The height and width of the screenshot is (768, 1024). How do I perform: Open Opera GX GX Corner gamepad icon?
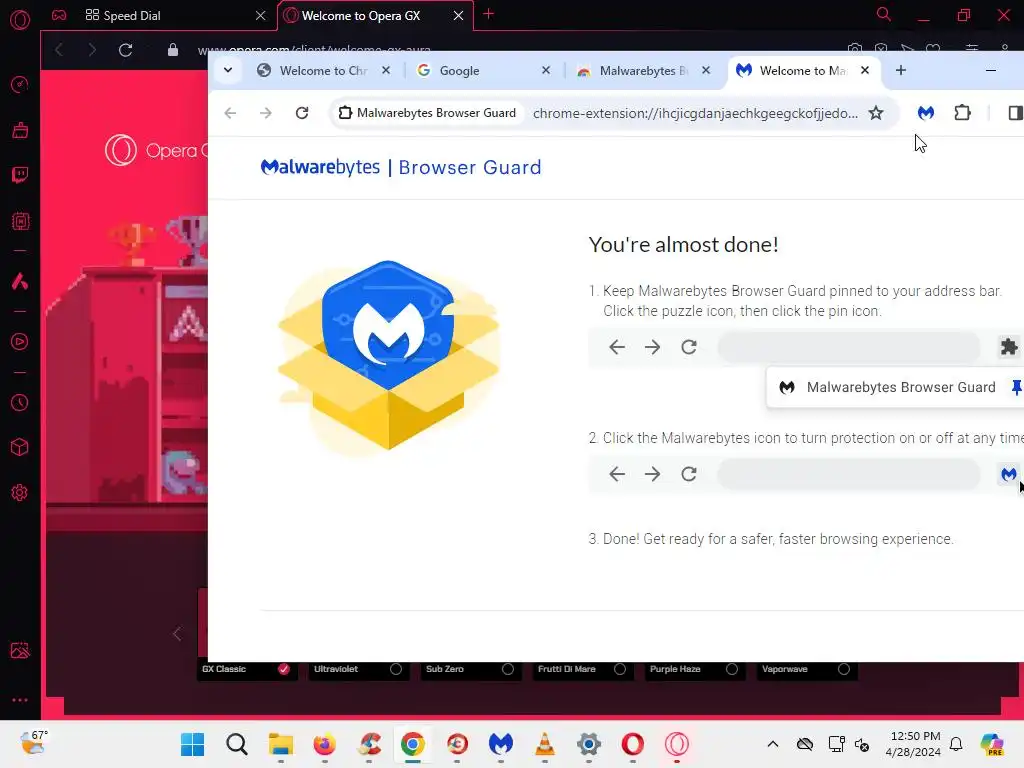pyautogui.click(x=59, y=15)
